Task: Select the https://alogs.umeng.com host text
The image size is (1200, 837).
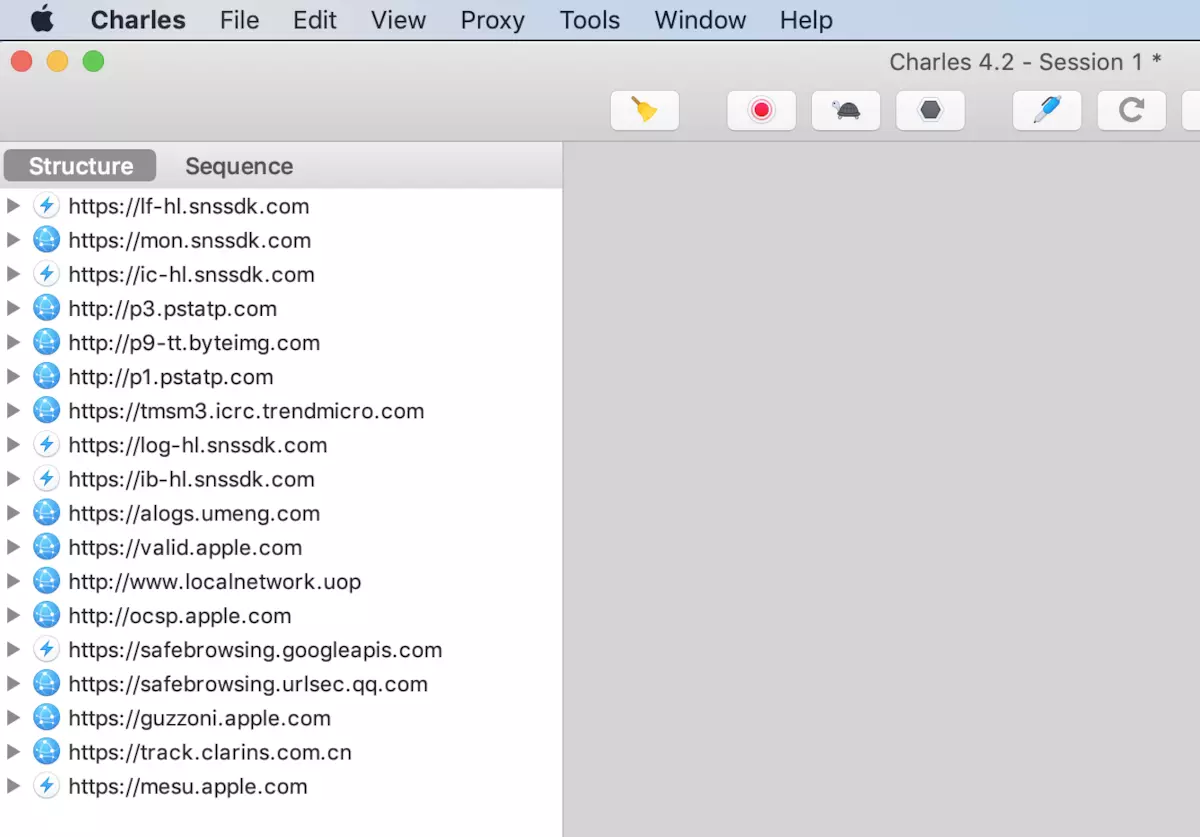Action: tap(194, 513)
